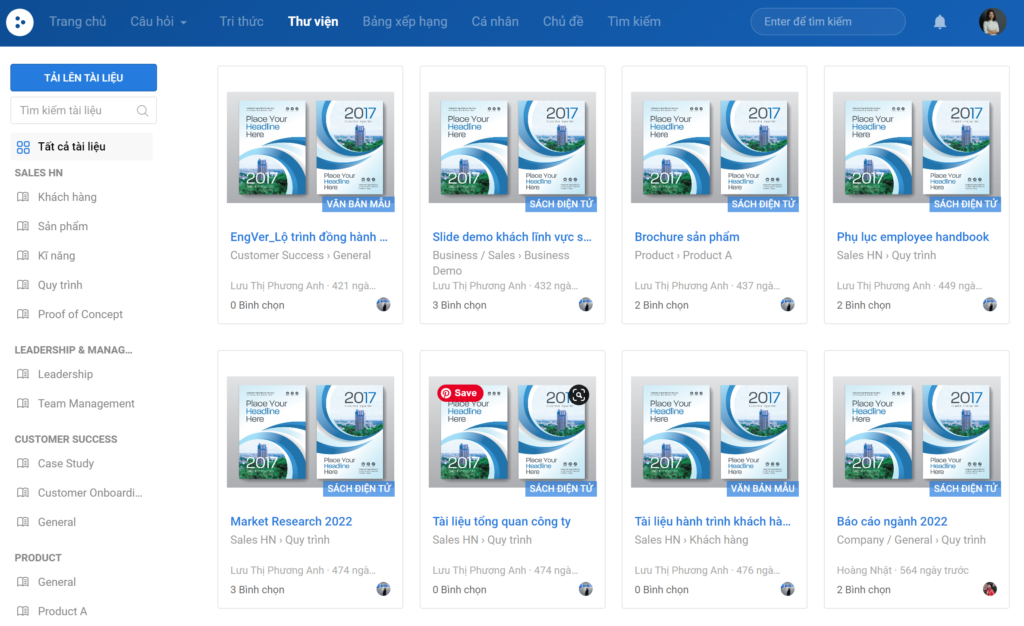
Task: Go to the Tri thức menu item
Action: click(242, 22)
